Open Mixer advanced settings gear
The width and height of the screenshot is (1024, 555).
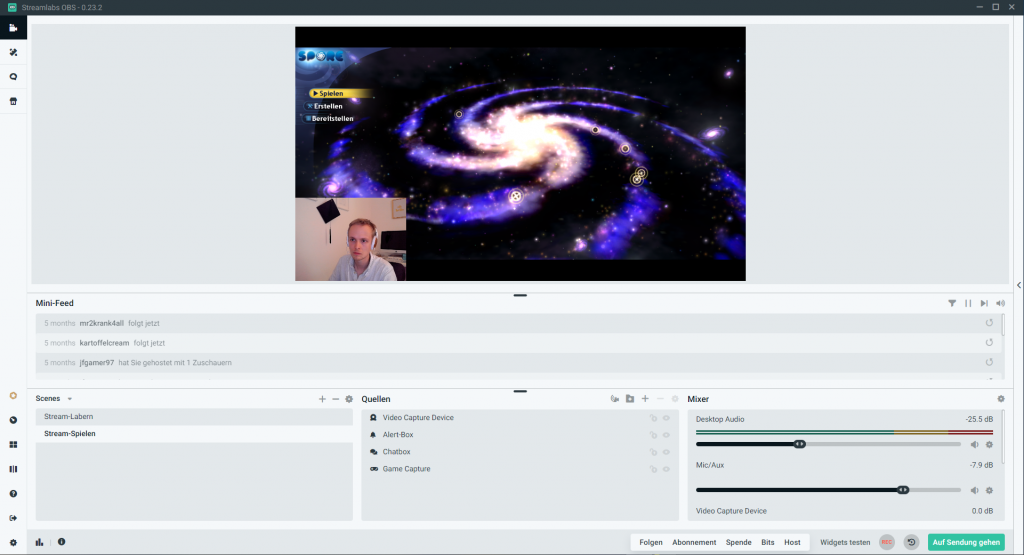1000,398
